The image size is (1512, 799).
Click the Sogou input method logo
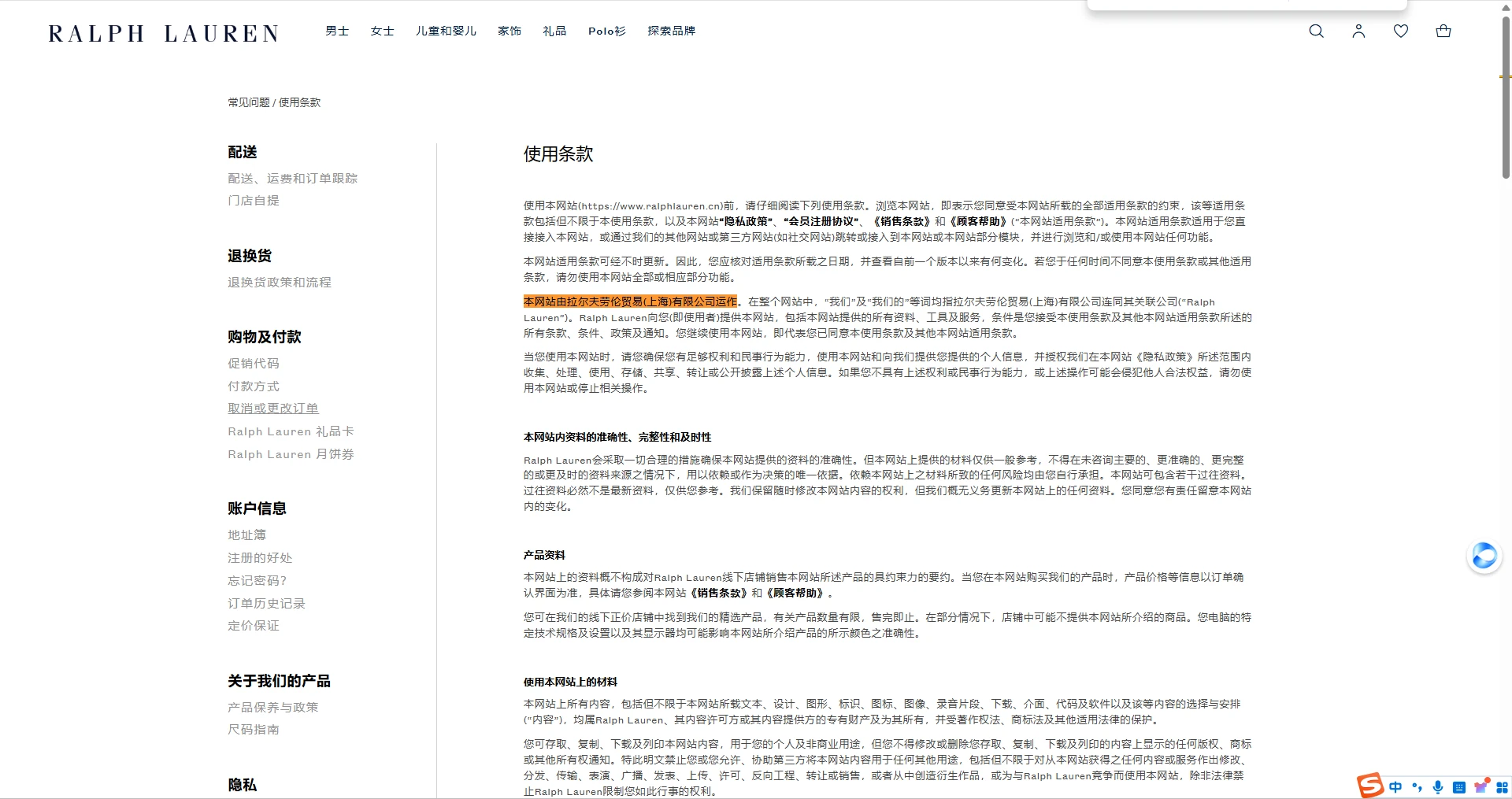point(1369,786)
